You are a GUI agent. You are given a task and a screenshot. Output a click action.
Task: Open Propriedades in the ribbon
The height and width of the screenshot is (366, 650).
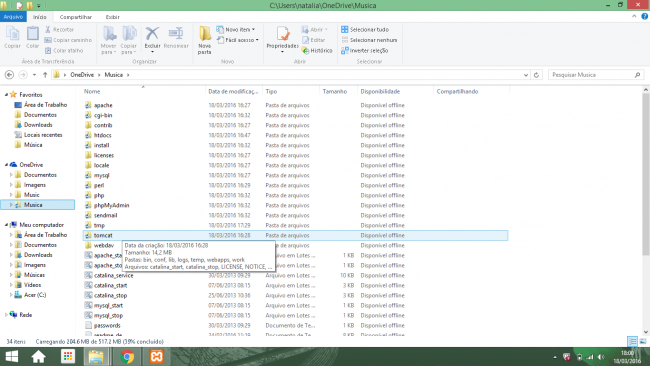pos(282,39)
